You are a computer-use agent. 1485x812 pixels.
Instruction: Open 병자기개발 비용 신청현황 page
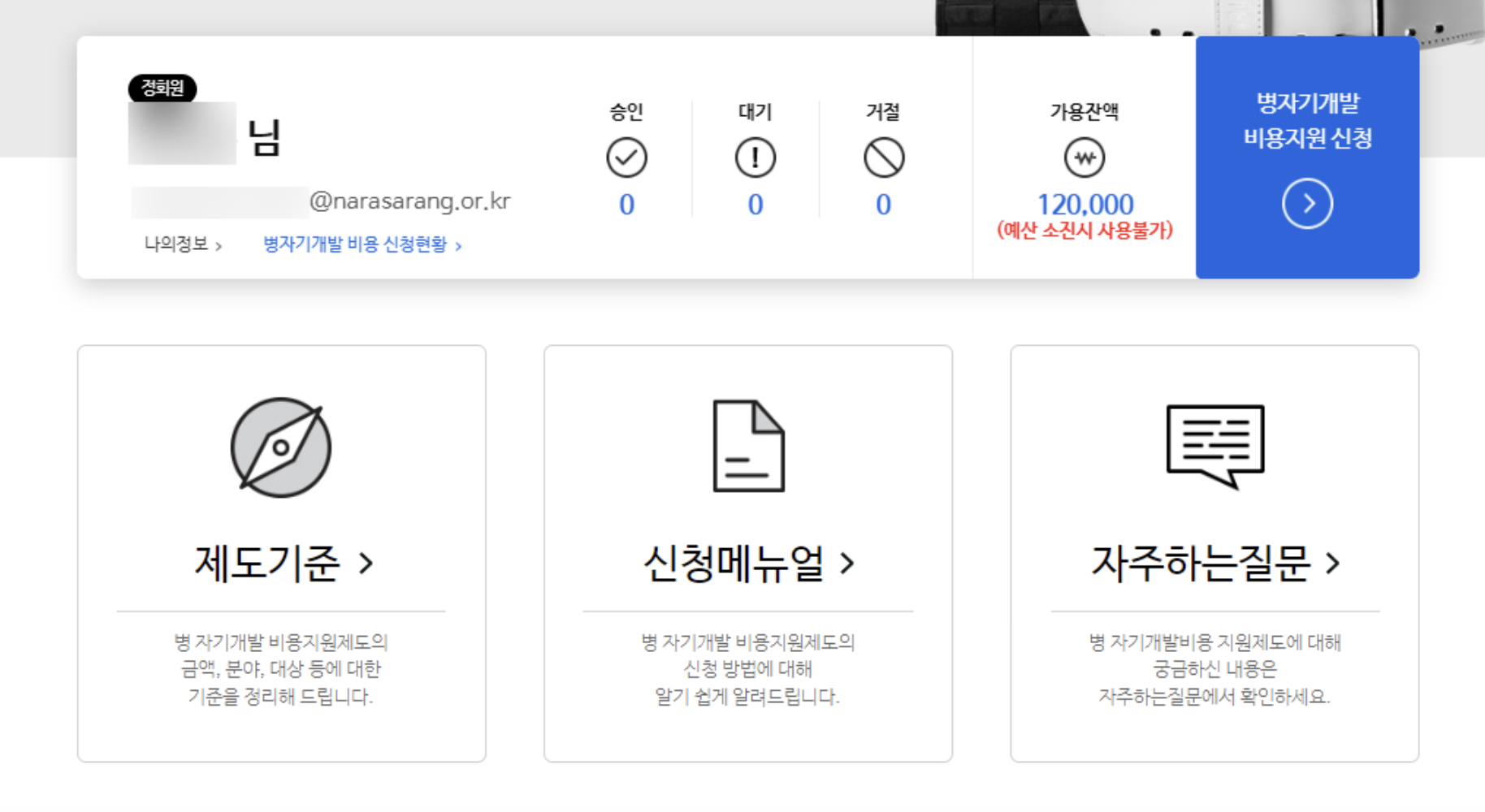(x=357, y=243)
